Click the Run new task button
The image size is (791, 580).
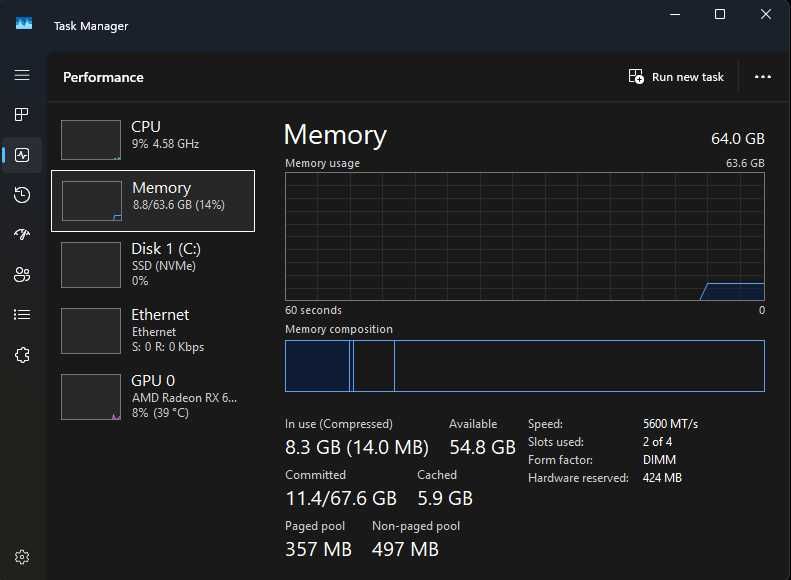click(x=676, y=77)
